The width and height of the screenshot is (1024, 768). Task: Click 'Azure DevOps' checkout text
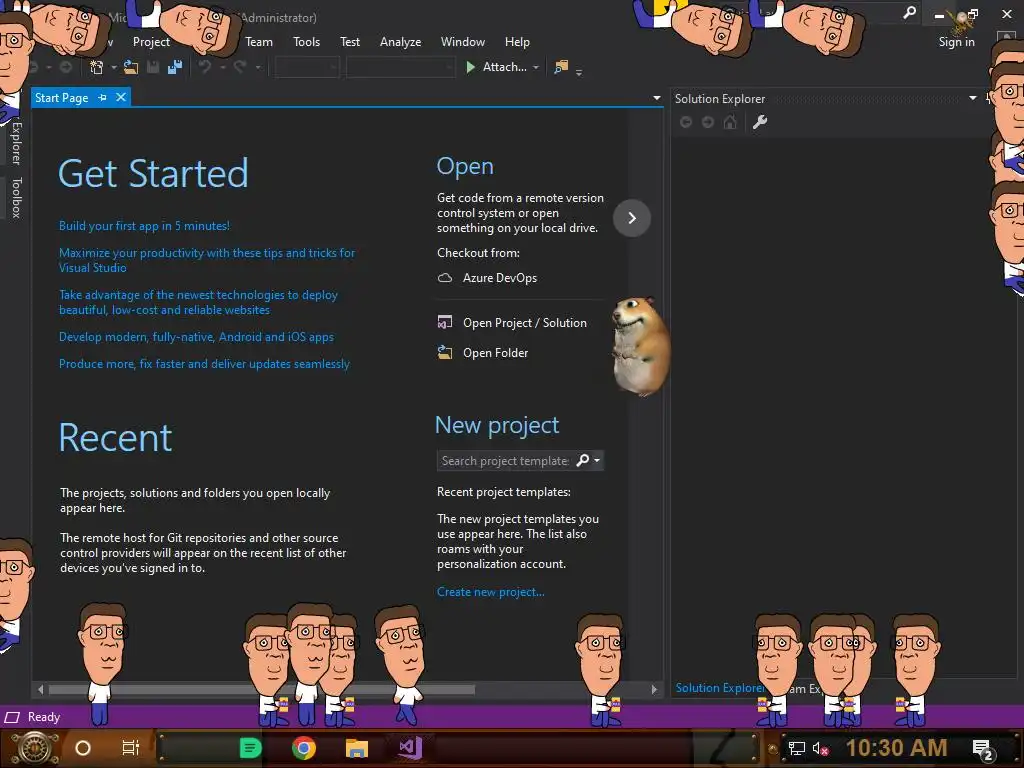pos(500,278)
